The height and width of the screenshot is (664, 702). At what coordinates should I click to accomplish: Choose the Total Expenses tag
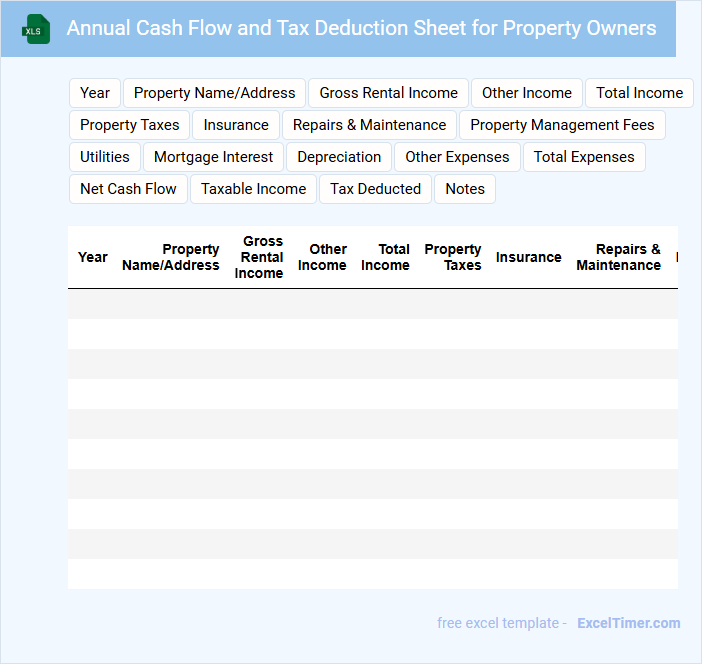[x=584, y=157]
